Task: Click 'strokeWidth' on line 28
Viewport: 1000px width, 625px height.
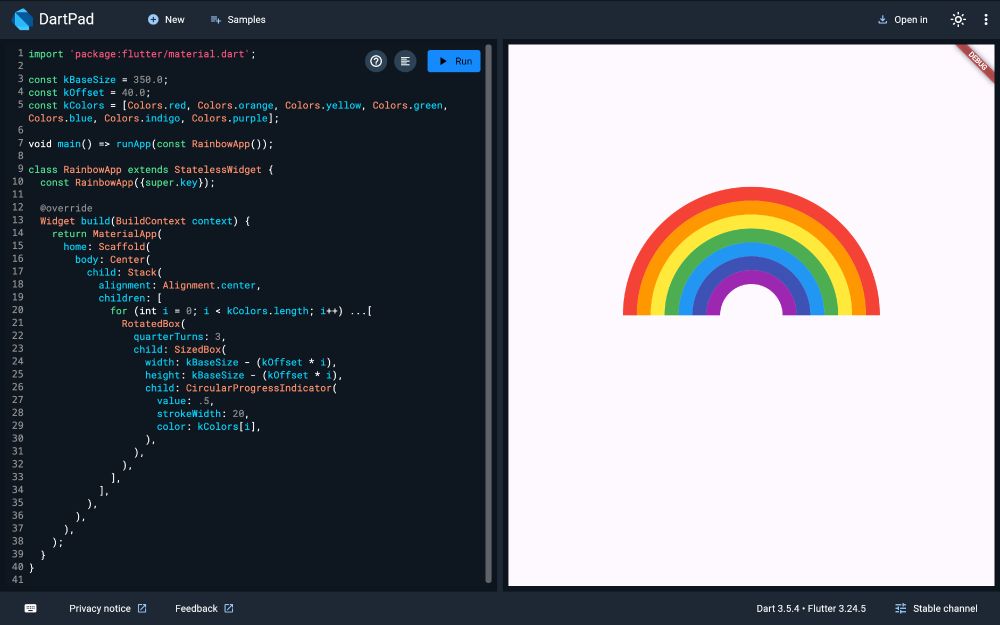Action: [x=189, y=414]
